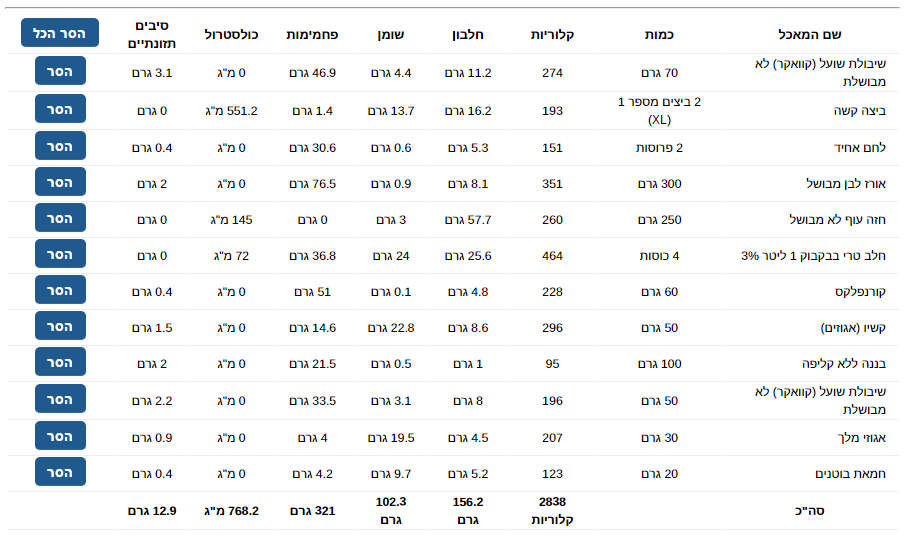Remove the ביצה קשה row
This screenshot has height=537, width=910.
pos(60,109)
